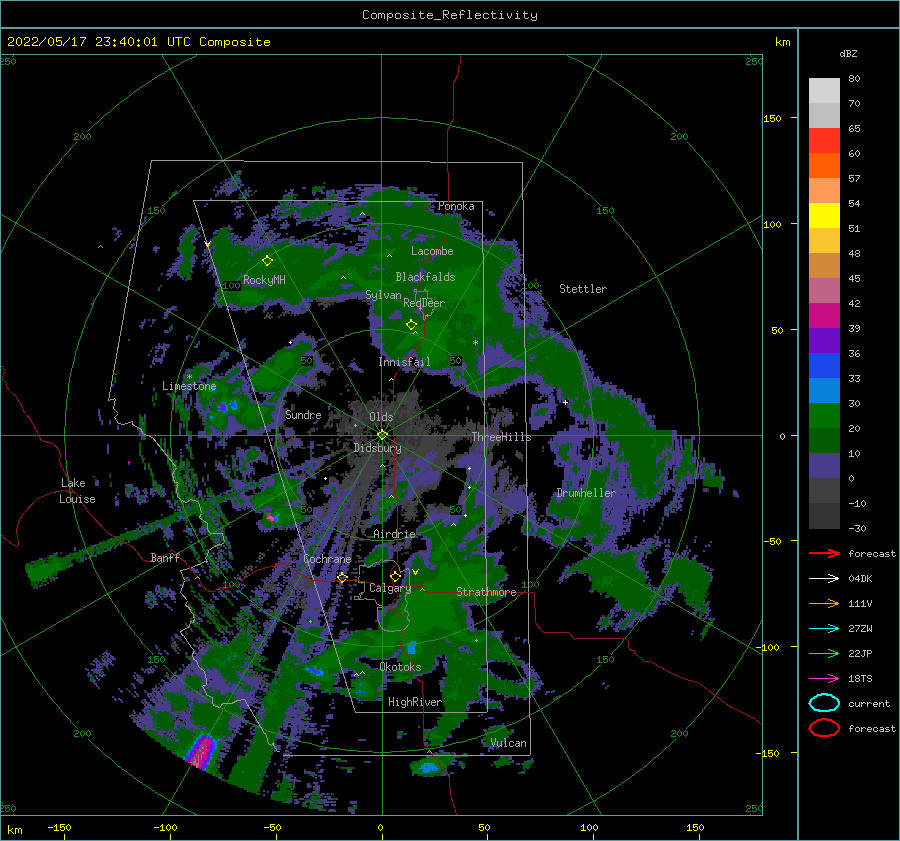Click the HighRiver town label

(x=415, y=702)
